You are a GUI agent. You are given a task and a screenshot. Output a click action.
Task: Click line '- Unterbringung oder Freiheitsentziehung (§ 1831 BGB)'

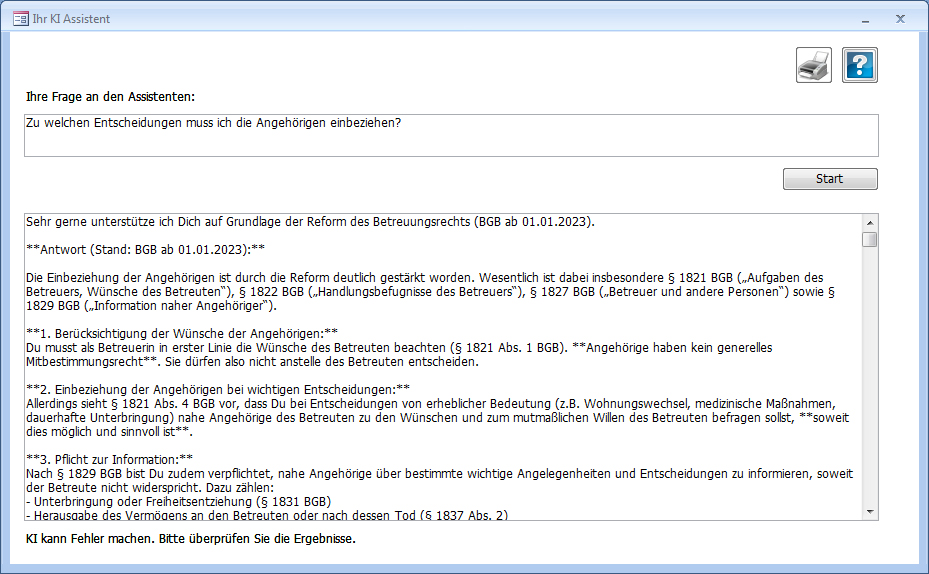click(x=178, y=501)
